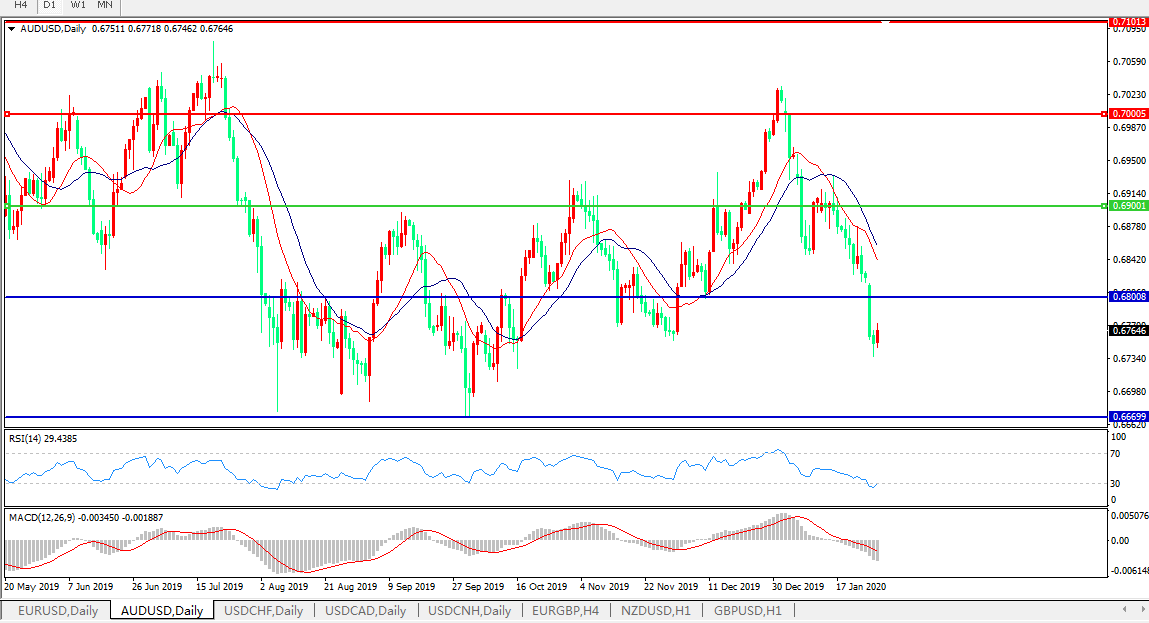
Task: Click the triangle beside AUDUSD,Daily title
Action: coord(12,29)
